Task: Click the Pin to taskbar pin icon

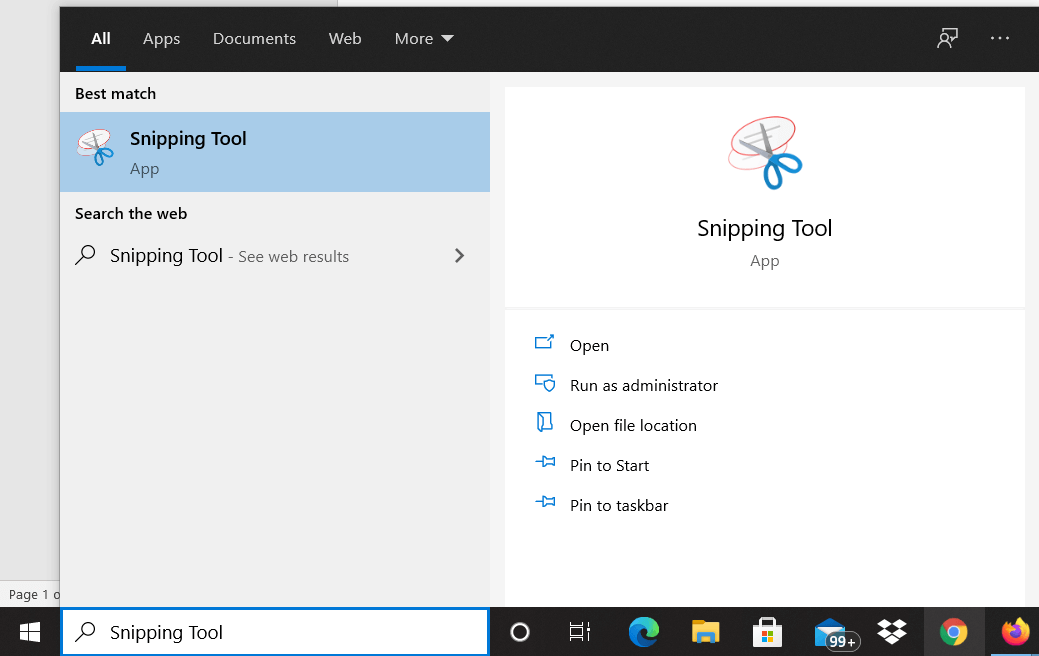Action: click(x=545, y=502)
